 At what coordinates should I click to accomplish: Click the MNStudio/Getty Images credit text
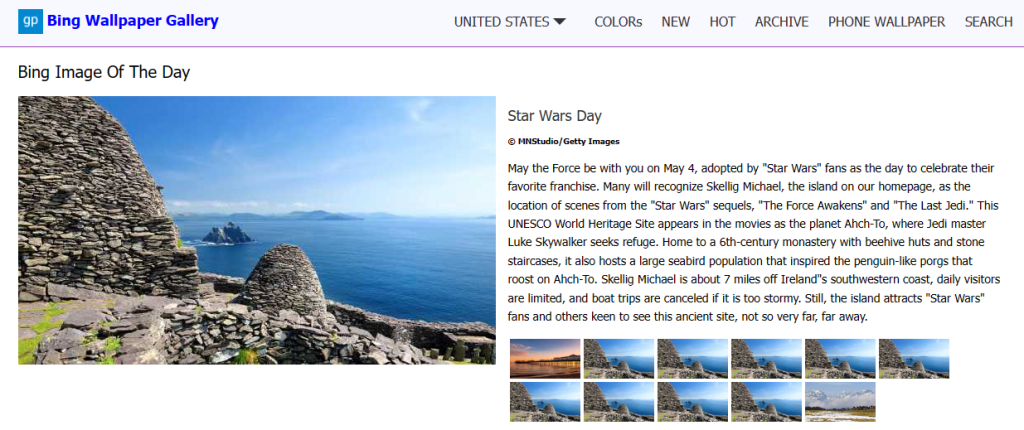(x=564, y=141)
